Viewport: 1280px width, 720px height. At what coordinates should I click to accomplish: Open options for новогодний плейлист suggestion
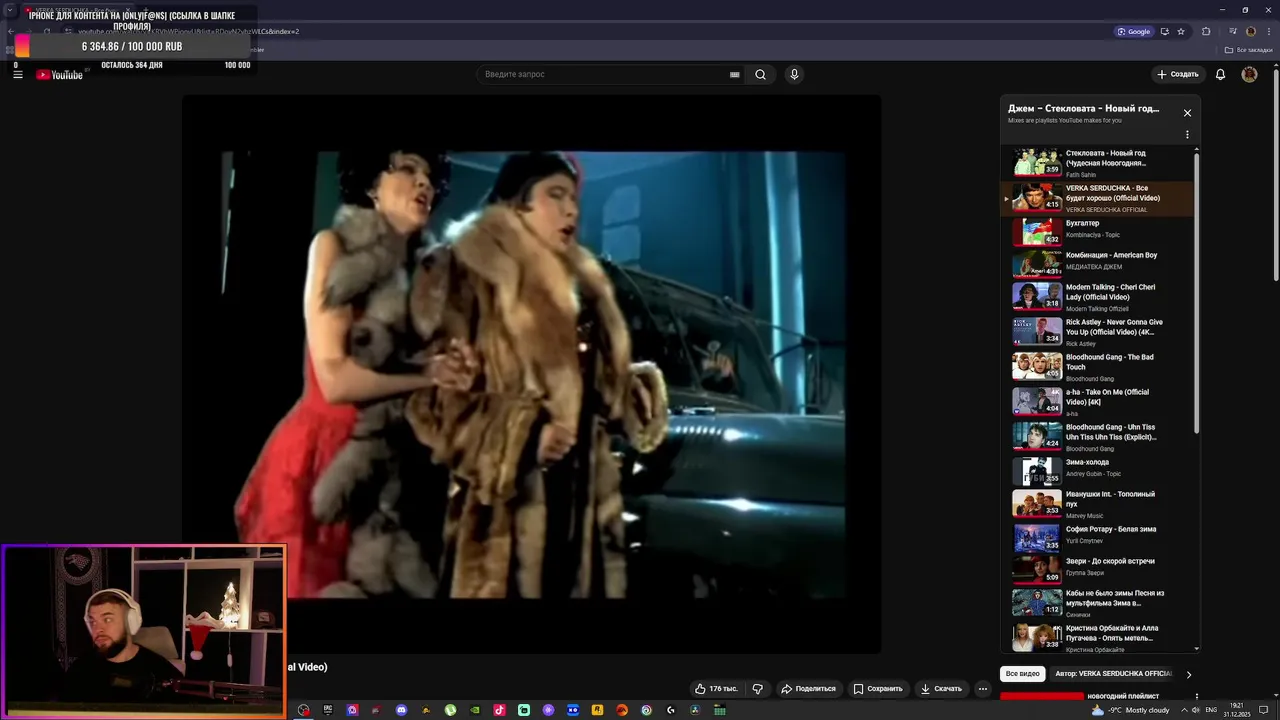(1196, 696)
